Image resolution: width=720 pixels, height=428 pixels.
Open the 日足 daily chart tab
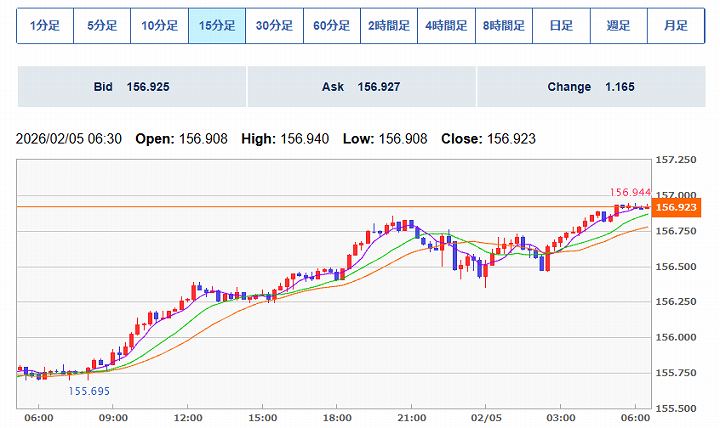[560, 26]
